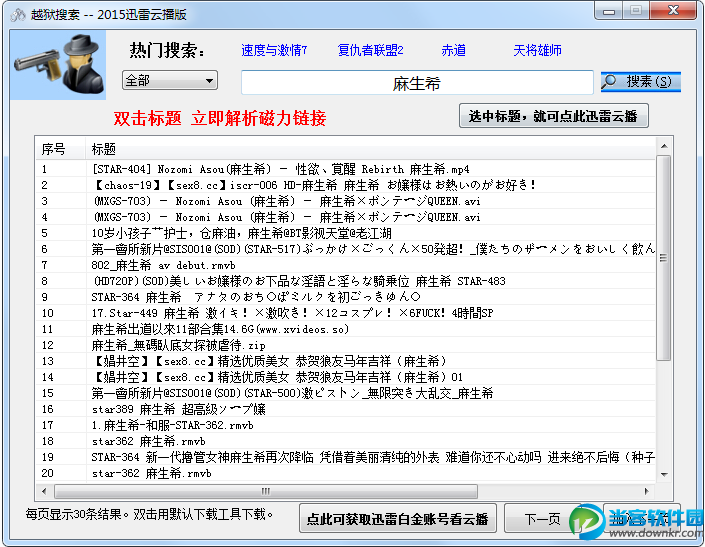Click the list's scroll down arrow
Screen dimensions: 705x547
click(664, 475)
